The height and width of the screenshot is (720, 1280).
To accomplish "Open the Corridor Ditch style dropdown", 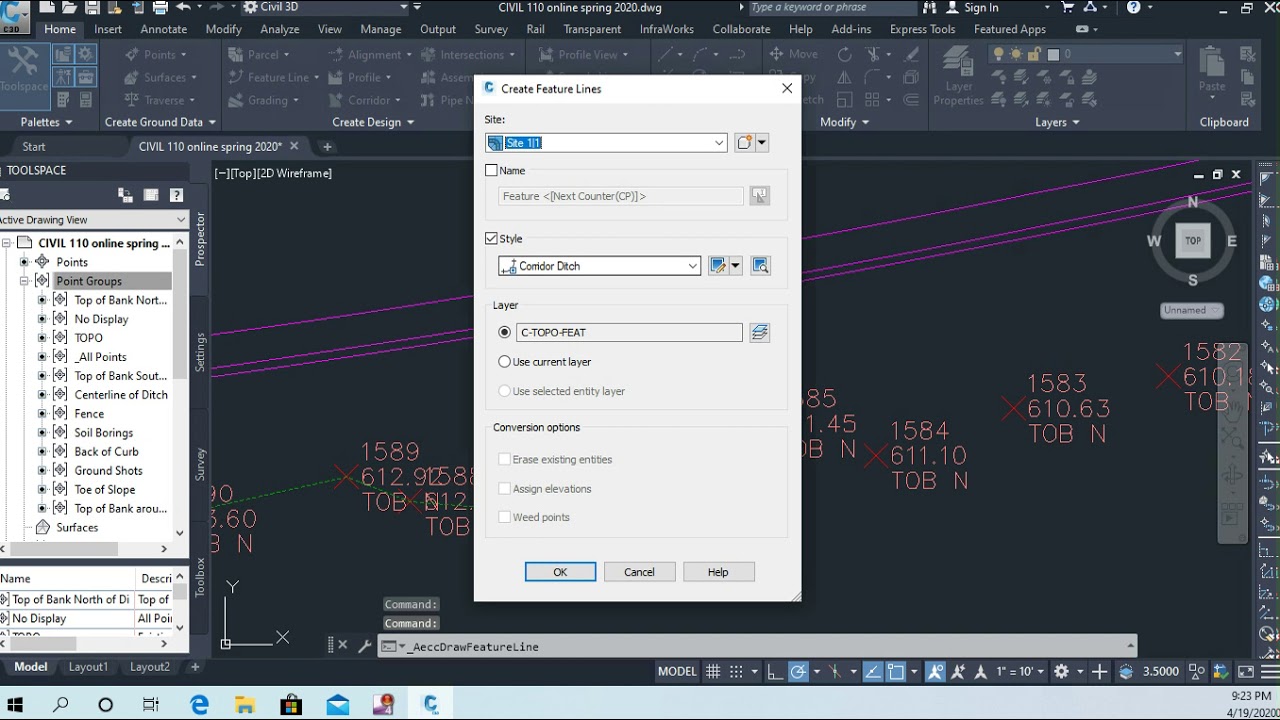I will point(692,266).
